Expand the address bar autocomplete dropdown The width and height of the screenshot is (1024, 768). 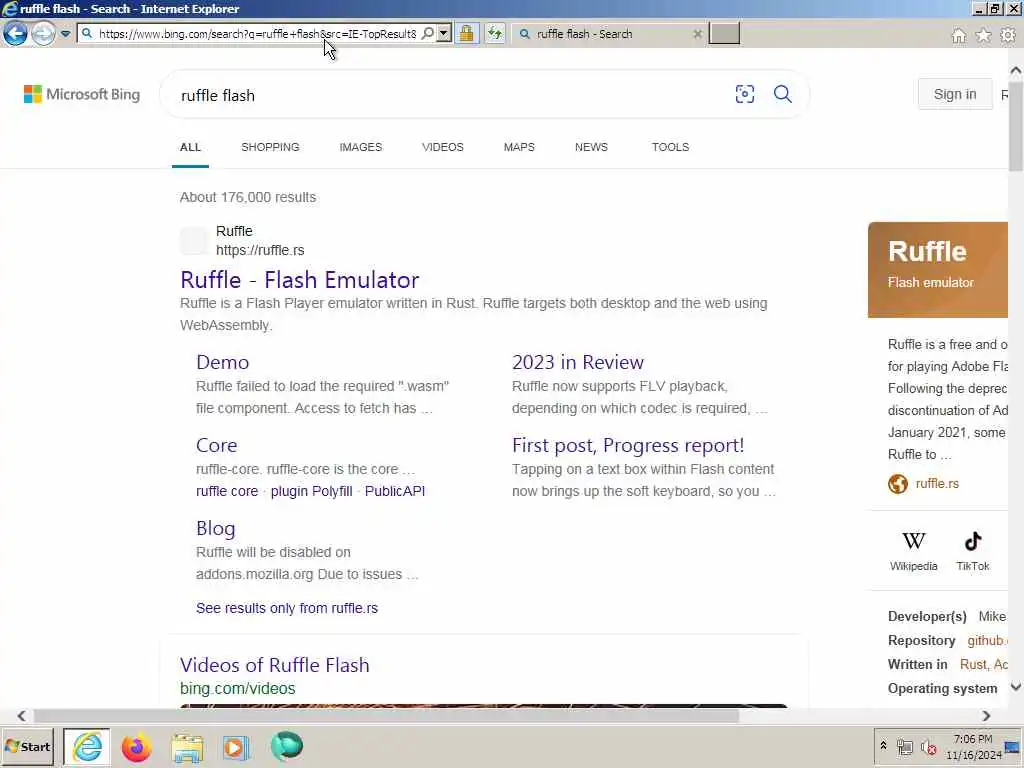coord(443,33)
